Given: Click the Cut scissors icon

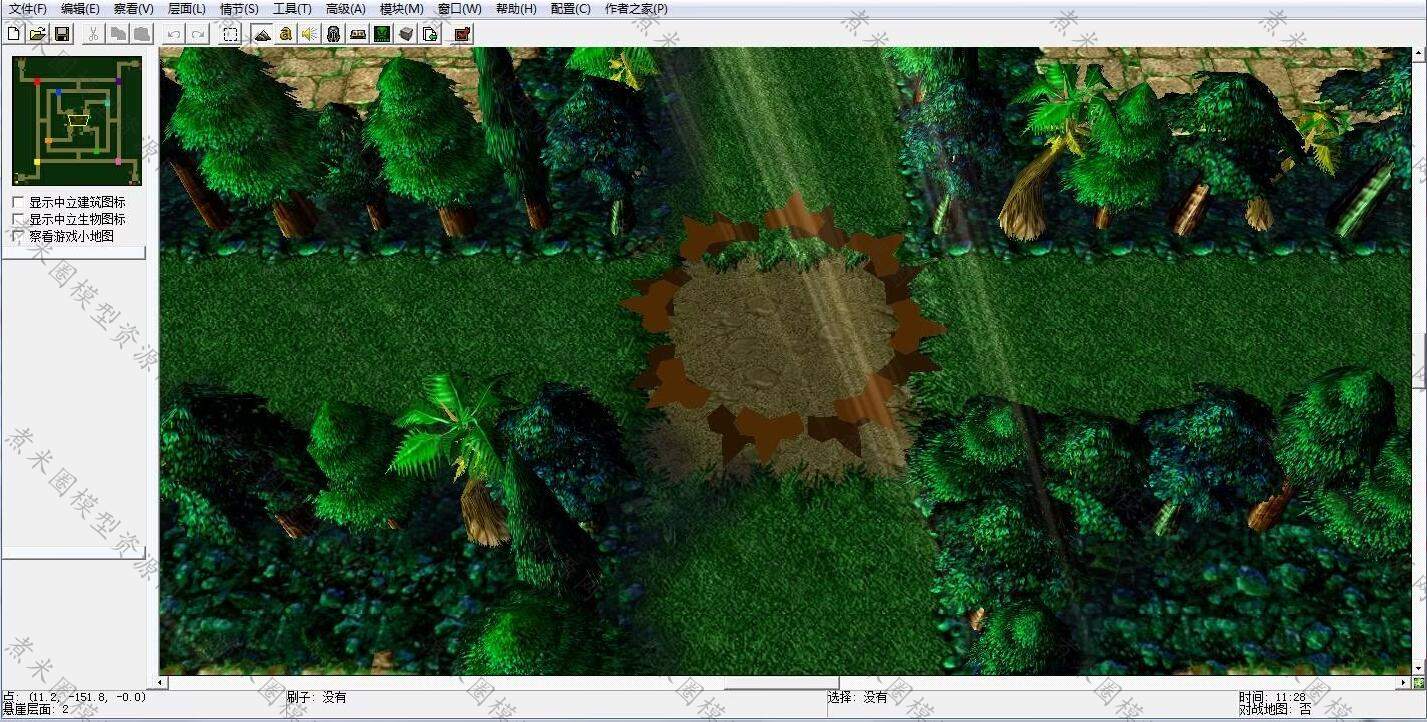Looking at the screenshot, I should coord(93,34).
